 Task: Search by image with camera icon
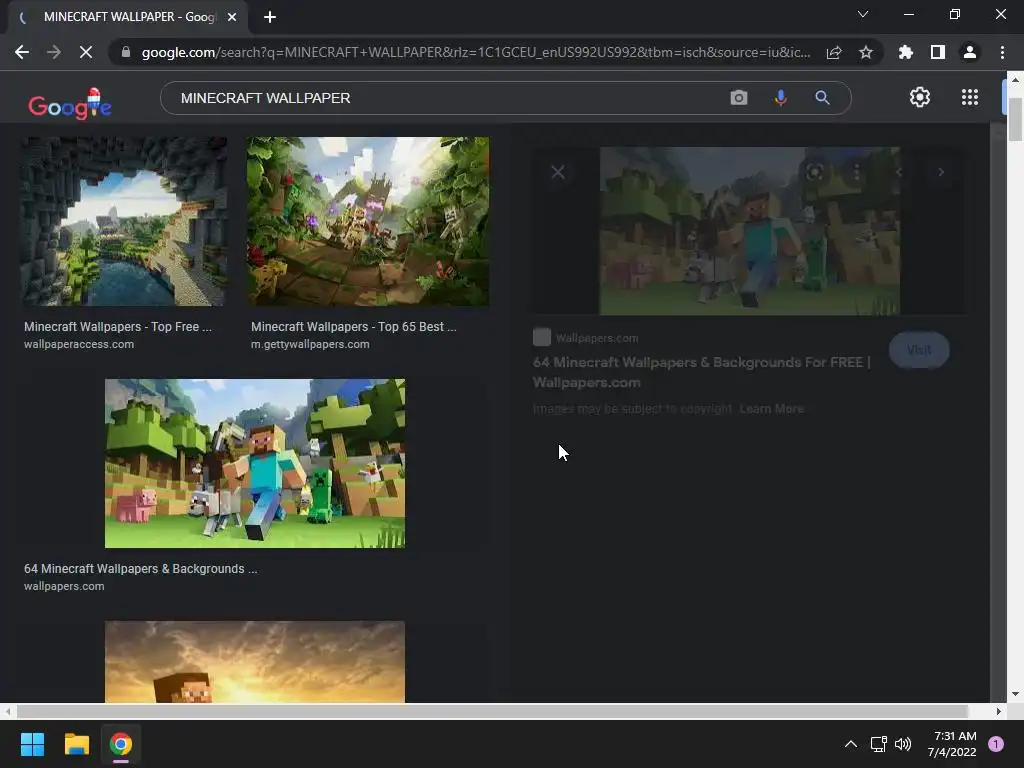739,98
